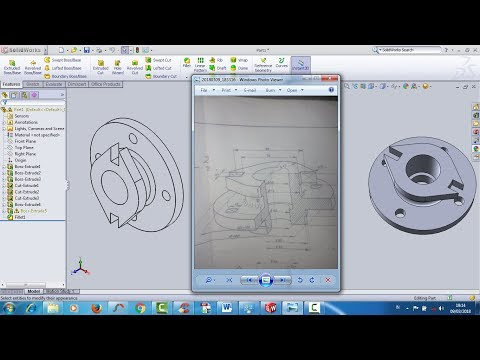The image size is (480, 360).
Task: Open the Hole Wizard tool
Action: [x=118, y=67]
